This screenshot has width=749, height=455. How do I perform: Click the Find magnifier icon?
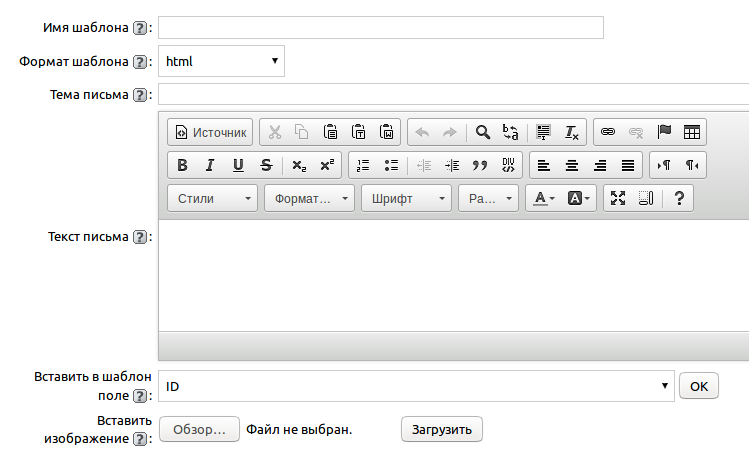[x=482, y=132]
